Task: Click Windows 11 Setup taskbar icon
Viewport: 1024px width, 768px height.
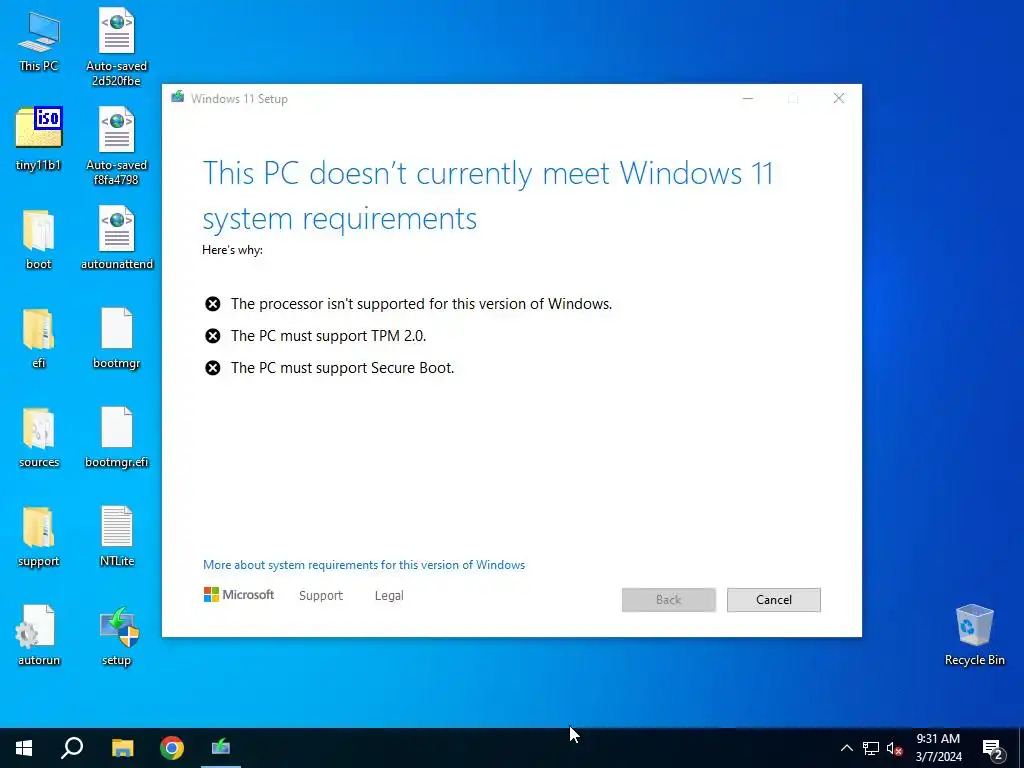Action: click(221, 748)
